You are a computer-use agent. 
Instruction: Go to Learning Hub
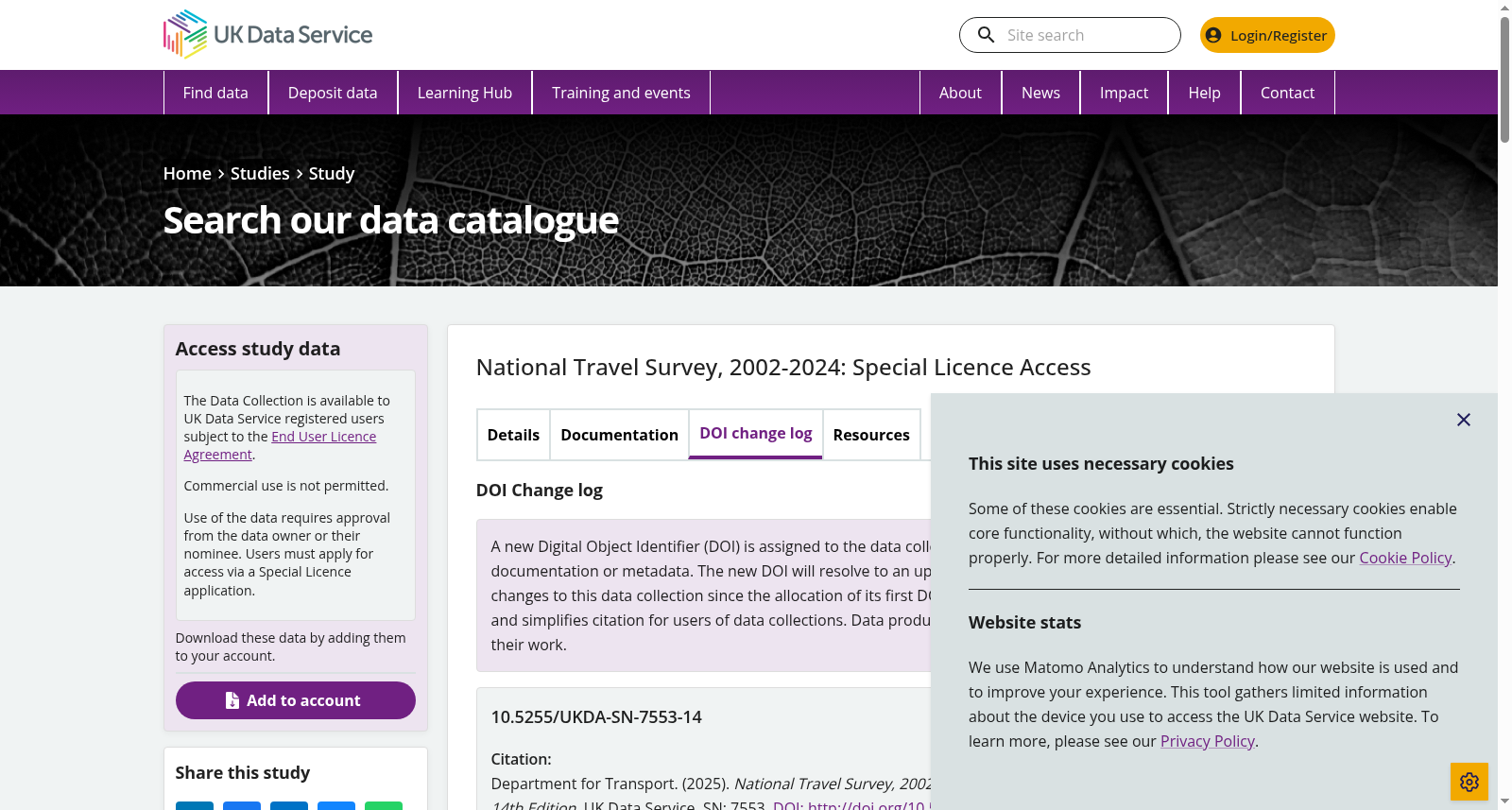point(465,93)
